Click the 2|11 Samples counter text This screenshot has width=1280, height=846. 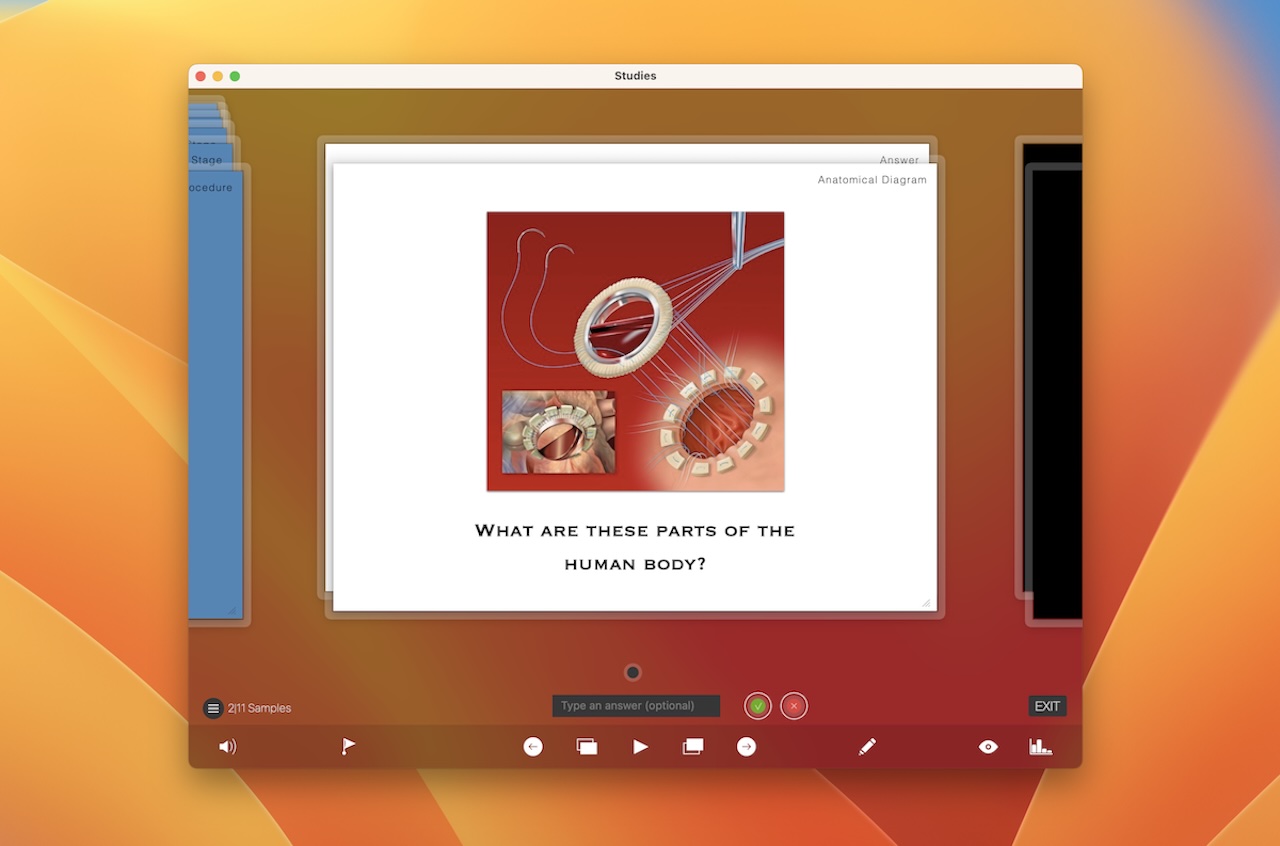point(259,708)
